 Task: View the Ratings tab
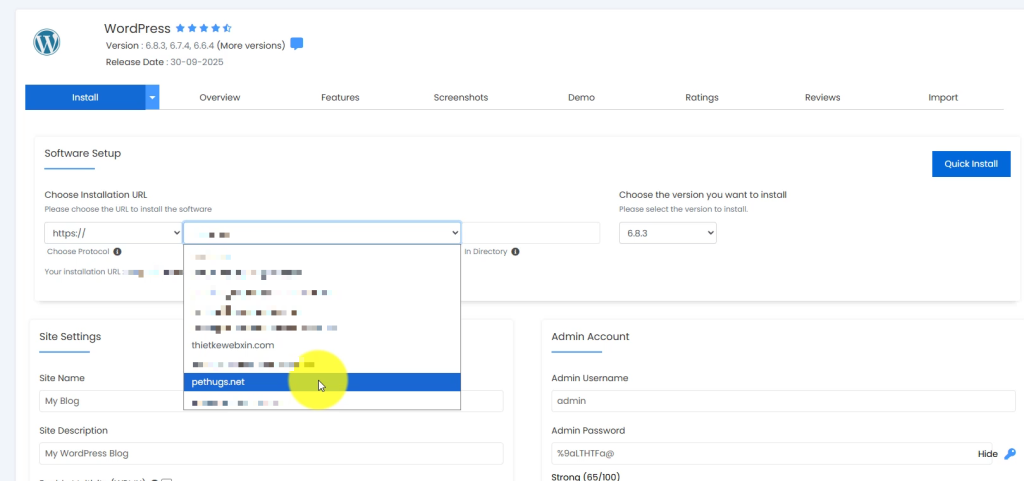[702, 97]
